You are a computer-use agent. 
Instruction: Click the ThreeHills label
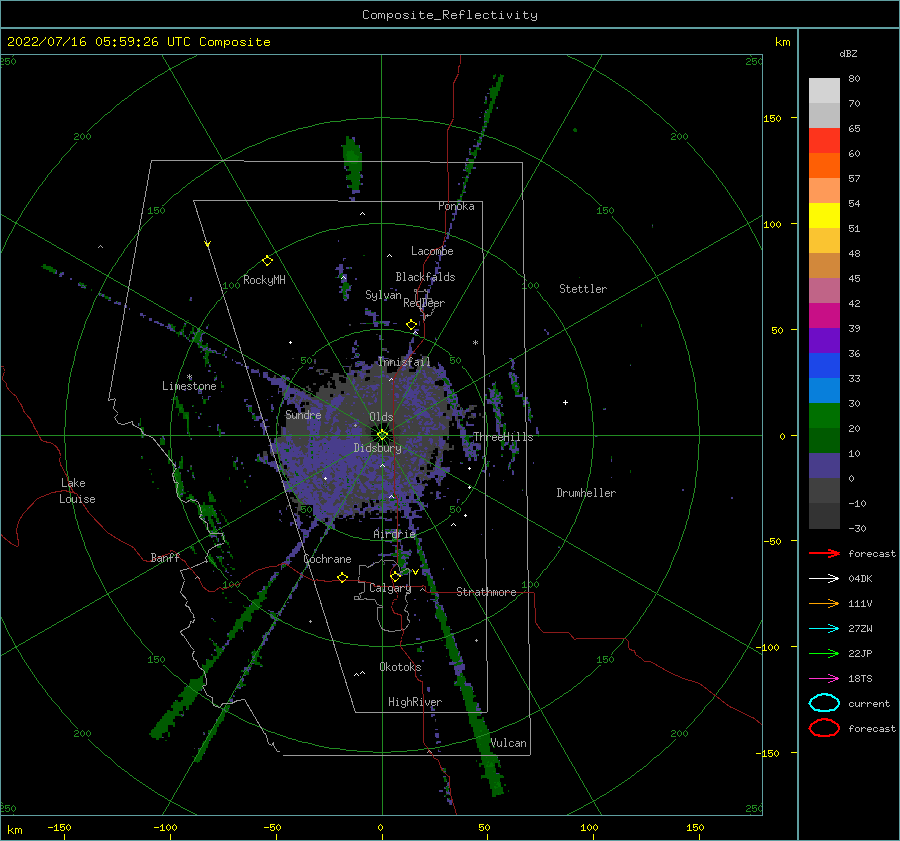(x=503, y=437)
